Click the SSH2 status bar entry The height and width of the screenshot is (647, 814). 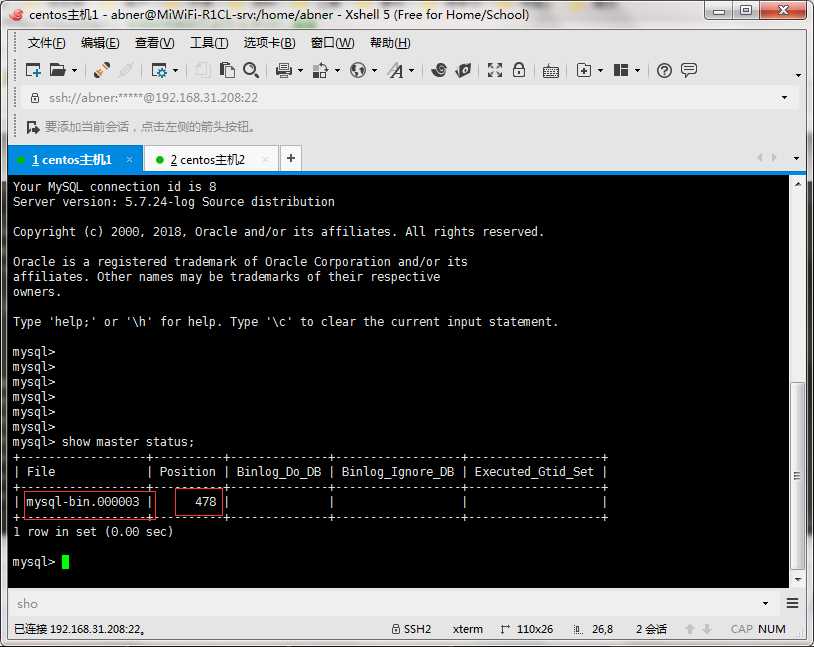coord(412,629)
